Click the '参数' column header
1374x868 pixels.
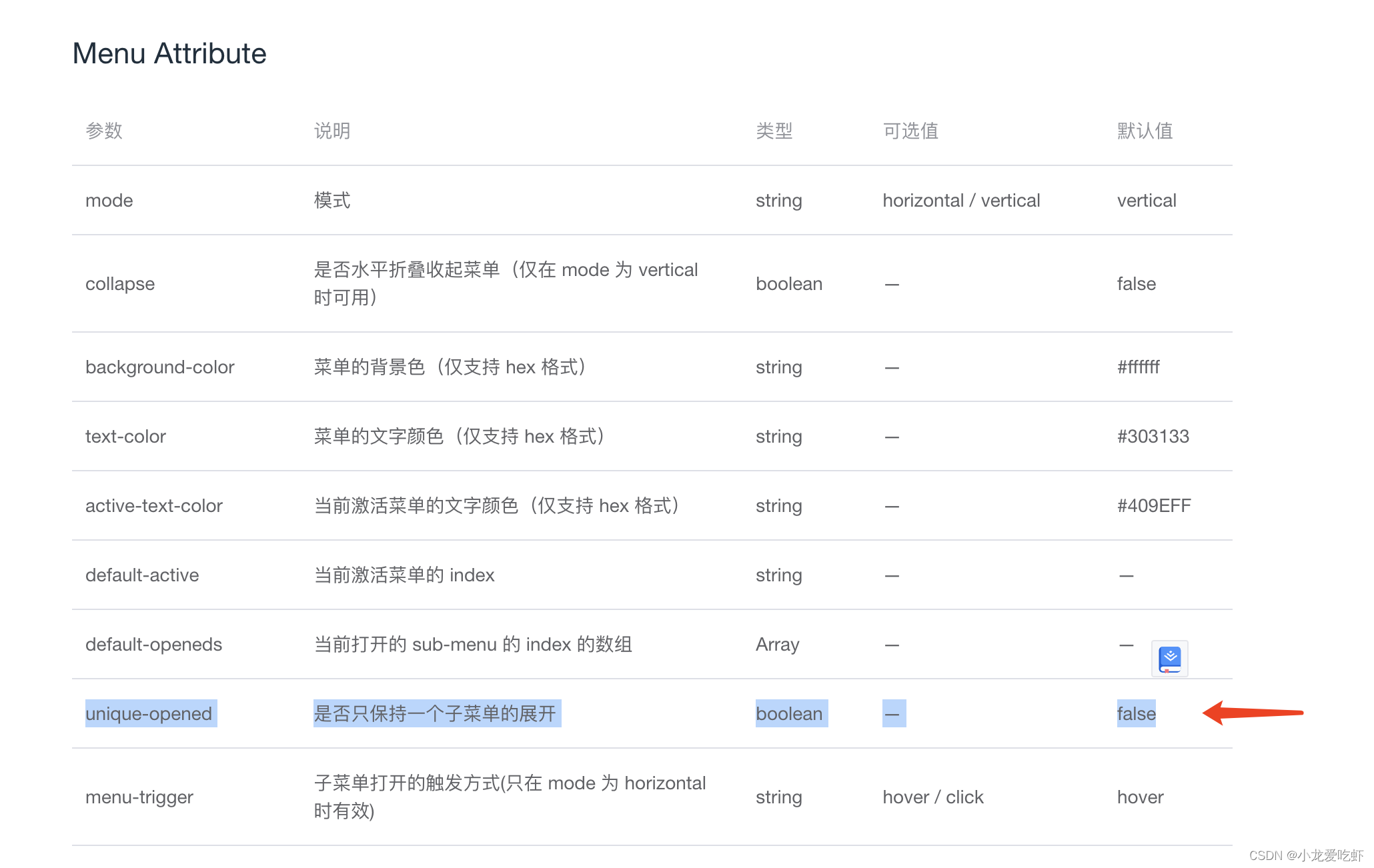(x=104, y=131)
